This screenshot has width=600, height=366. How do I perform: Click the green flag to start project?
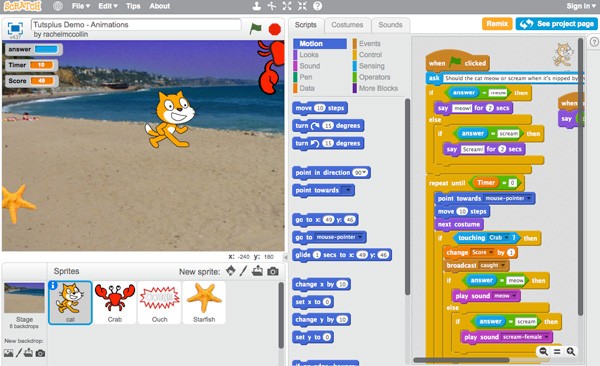coord(255,28)
